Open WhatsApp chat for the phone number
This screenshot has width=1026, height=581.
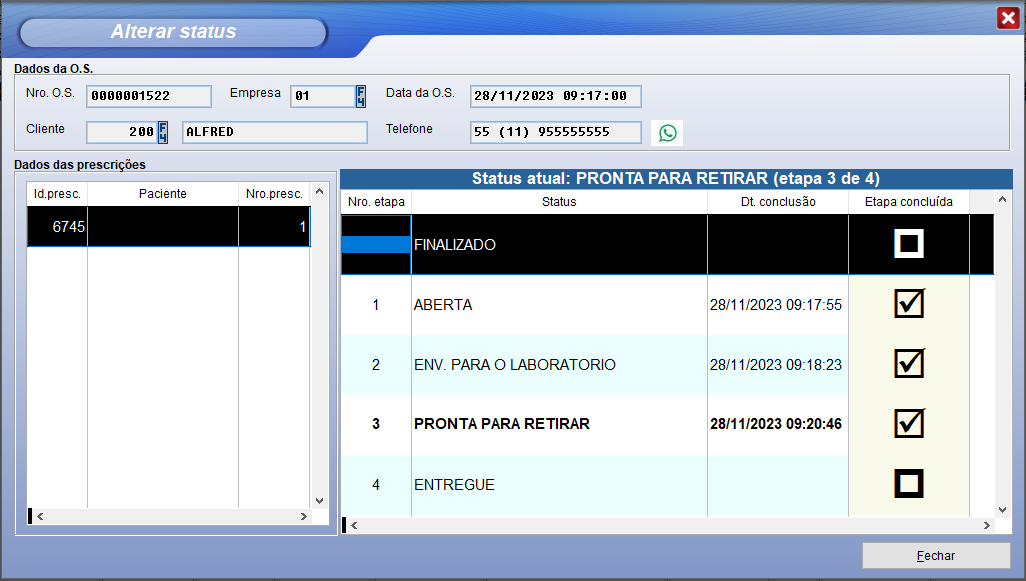pos(667,132)
